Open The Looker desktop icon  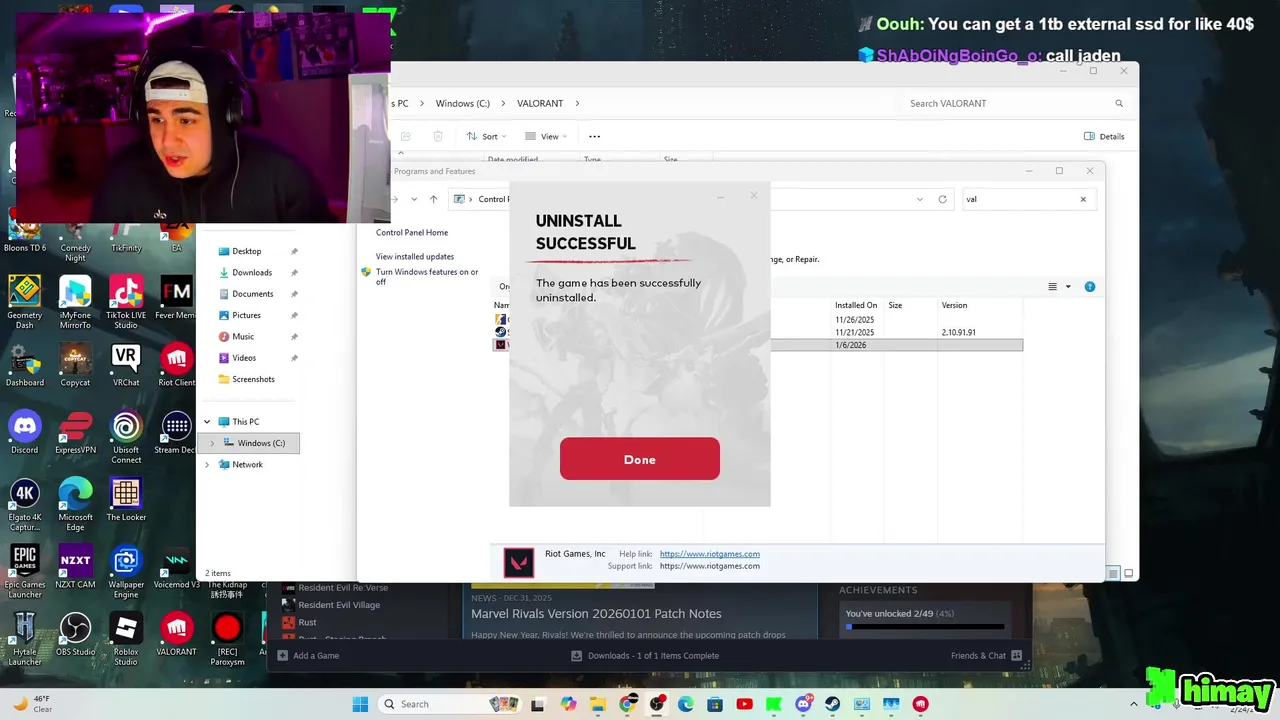(x=126, y=500)
